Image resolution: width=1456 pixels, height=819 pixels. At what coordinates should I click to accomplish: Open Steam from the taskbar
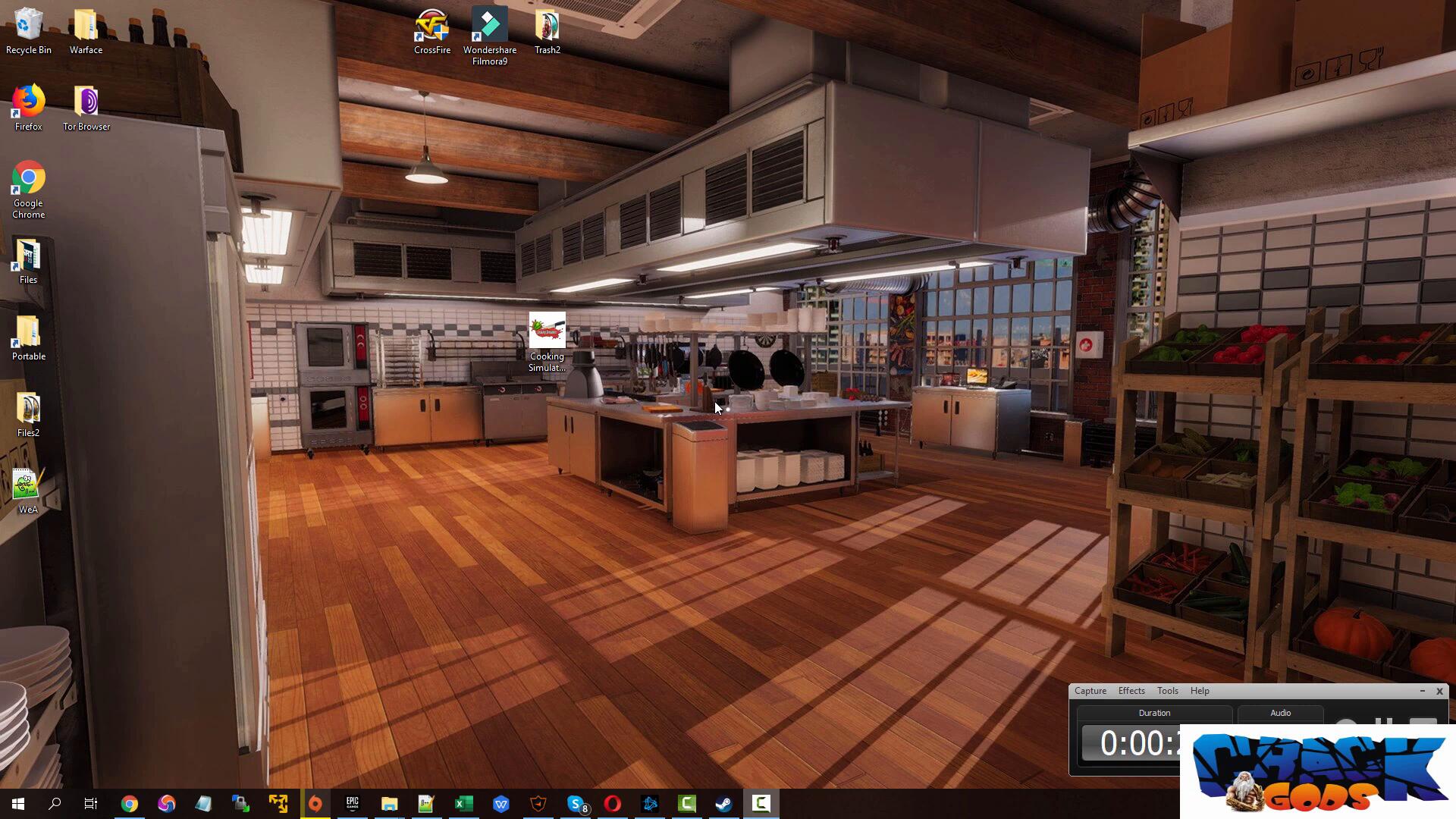point(723,804)
